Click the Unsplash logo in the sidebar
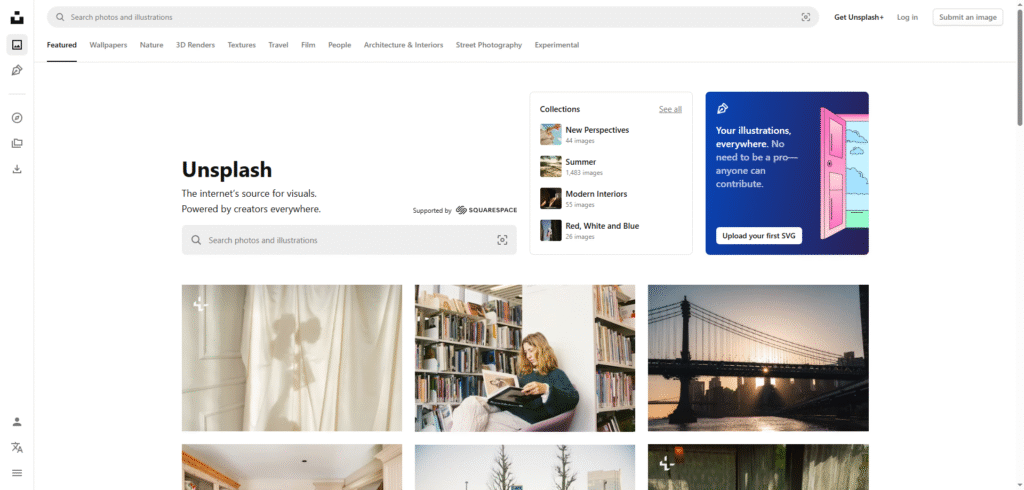Screen dimensions: 1024x490 pyautogui.click(x=17, y=17)
